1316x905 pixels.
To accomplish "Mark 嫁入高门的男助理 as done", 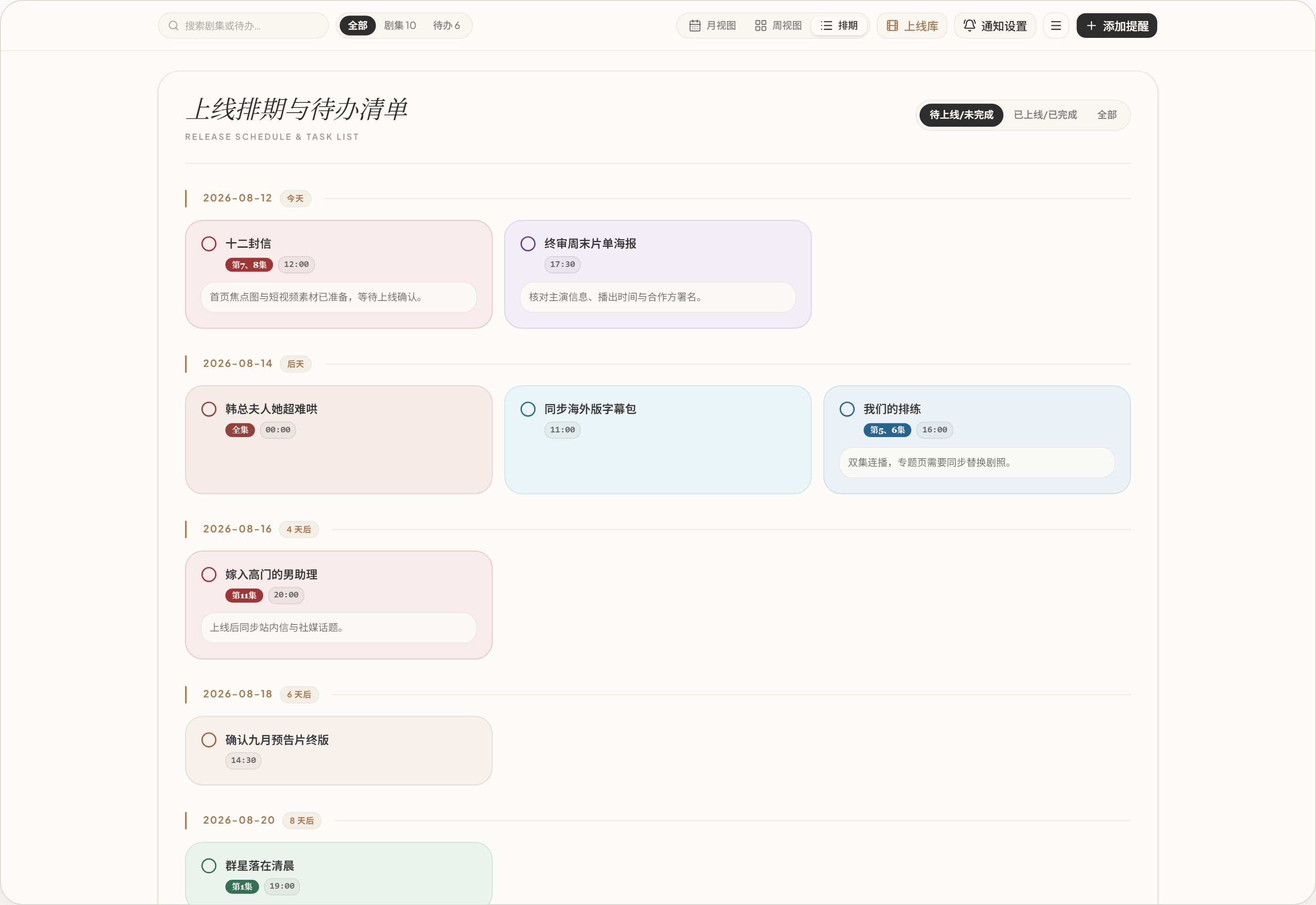I will tap(208, 575).
